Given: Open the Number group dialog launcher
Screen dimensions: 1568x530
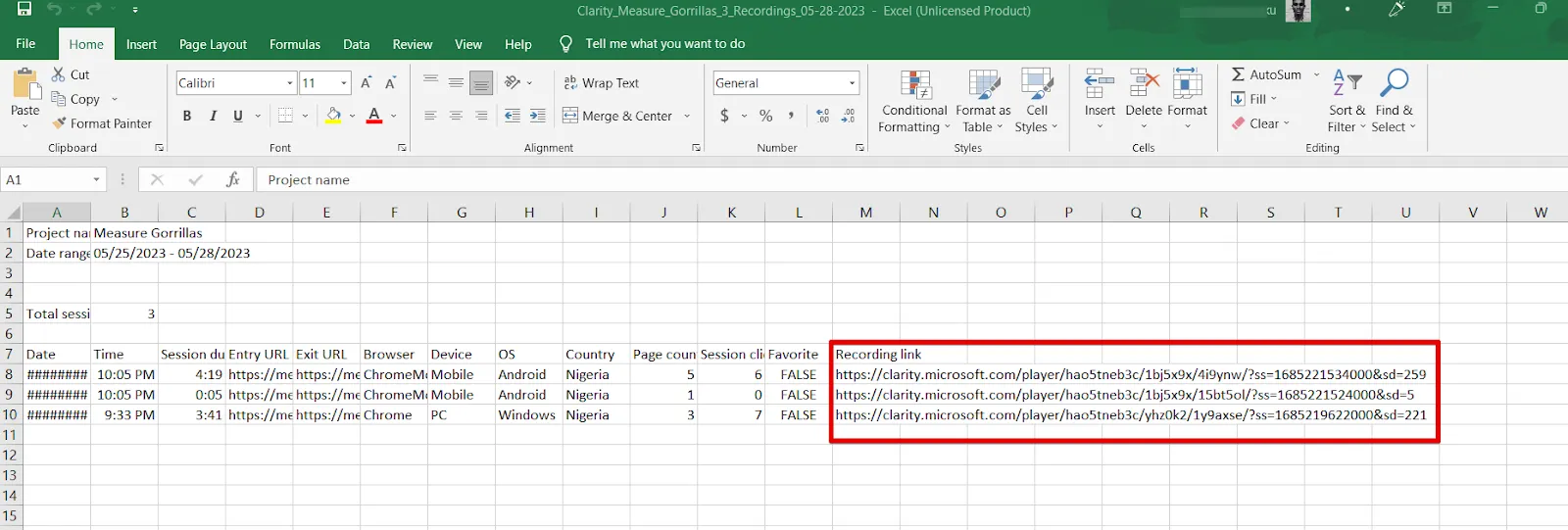Looking at the screenshot, I should point(859,148).
